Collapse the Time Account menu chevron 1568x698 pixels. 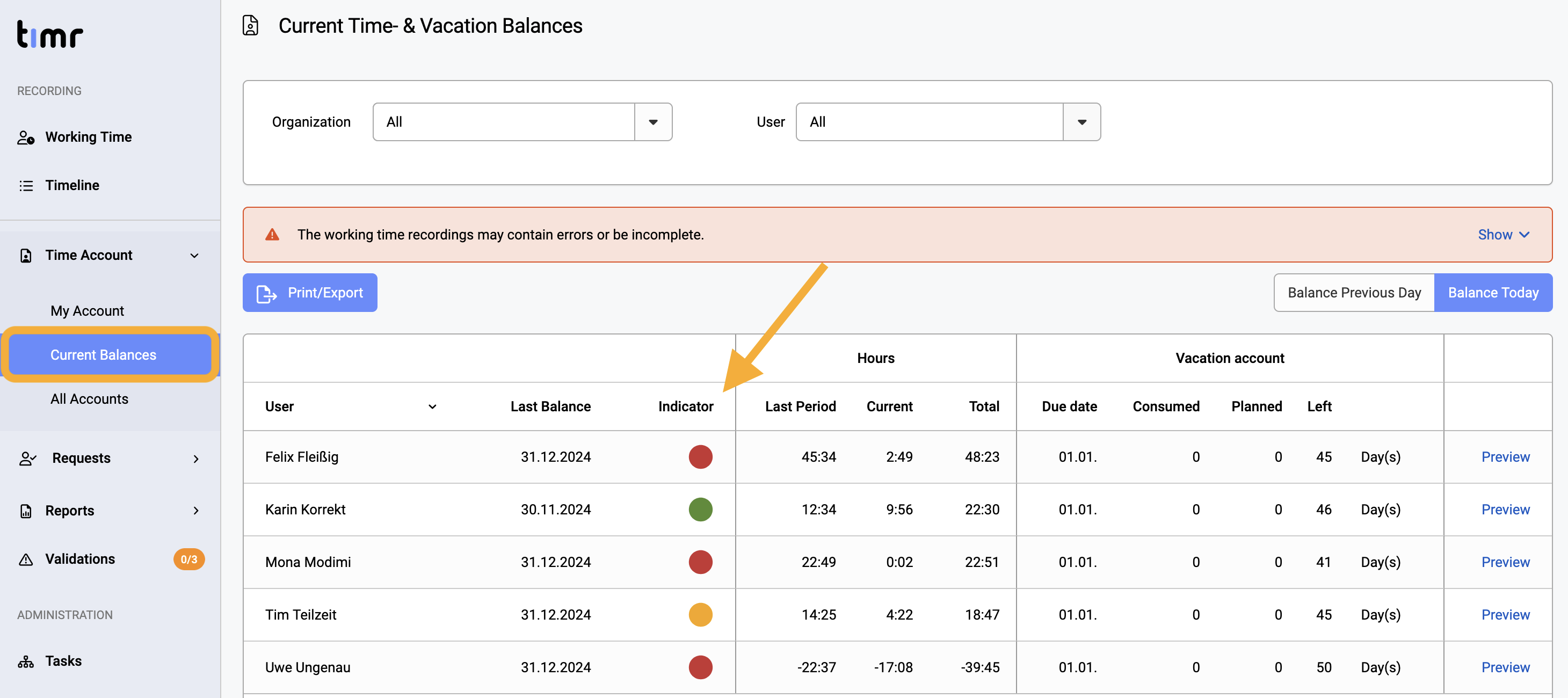pos(194,256)
